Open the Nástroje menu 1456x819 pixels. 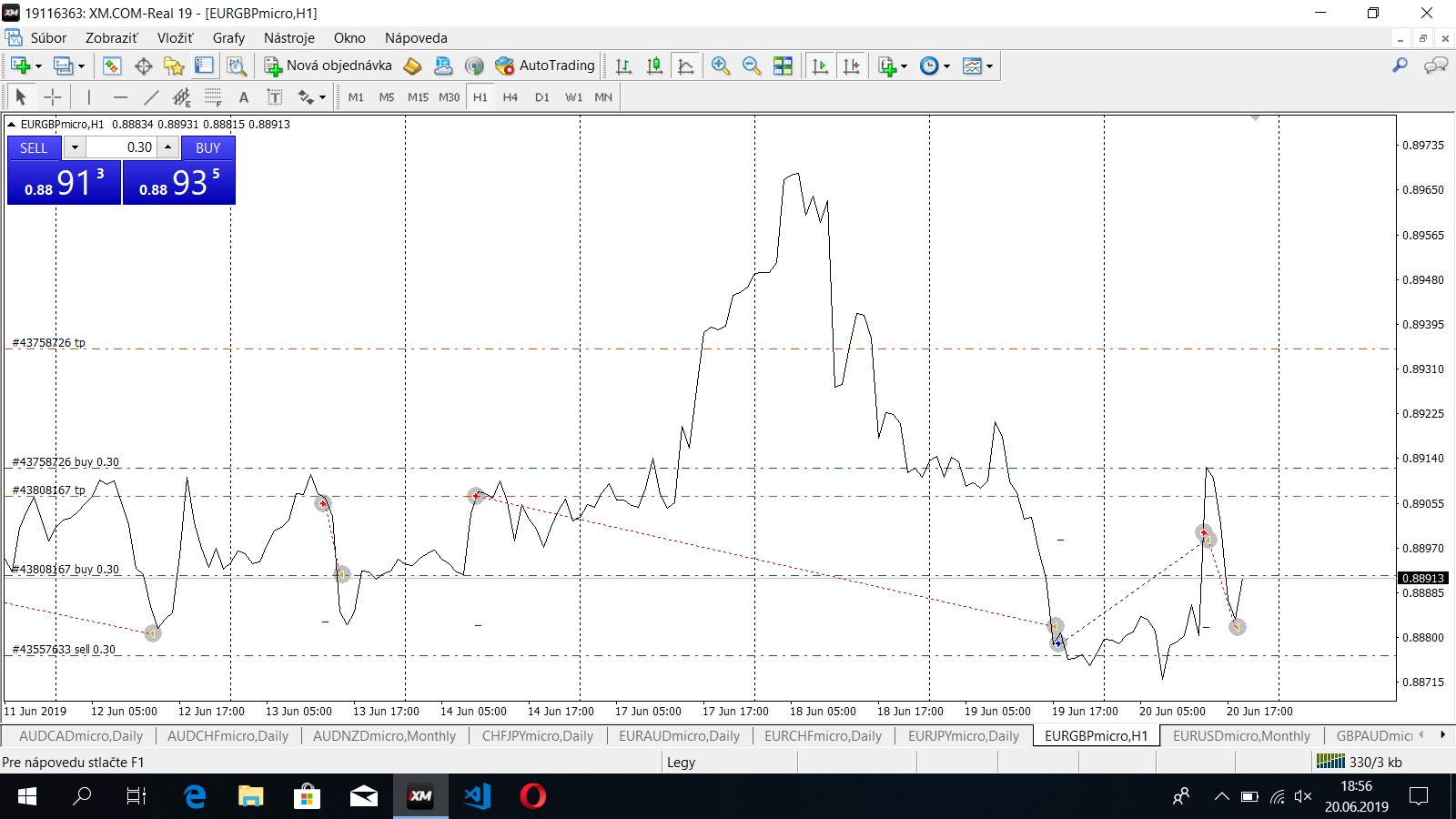pyautogui.click(x=289, y=38)
